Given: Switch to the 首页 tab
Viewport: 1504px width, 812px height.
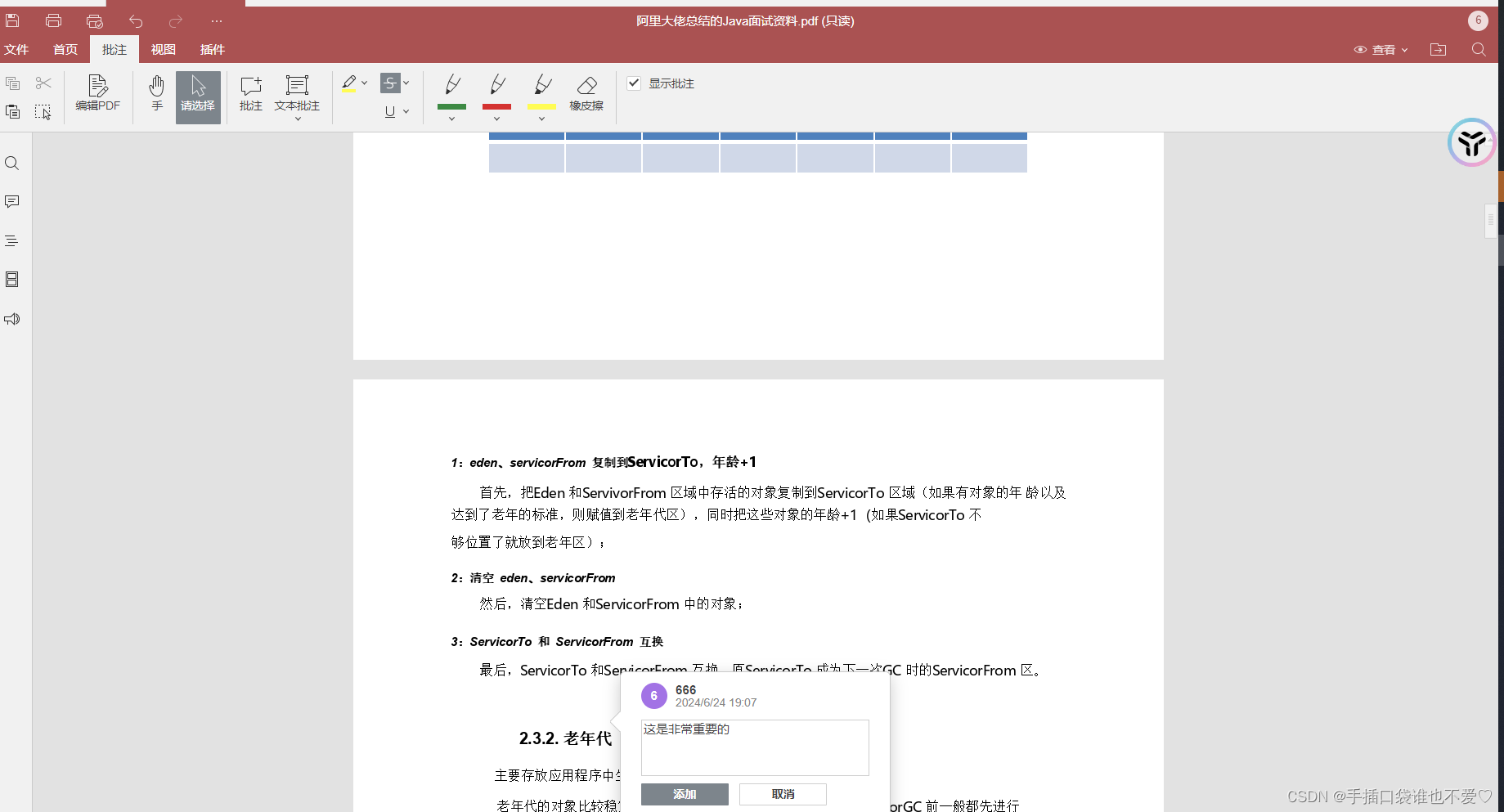Looking at the screenshot, I should point(65,50).
